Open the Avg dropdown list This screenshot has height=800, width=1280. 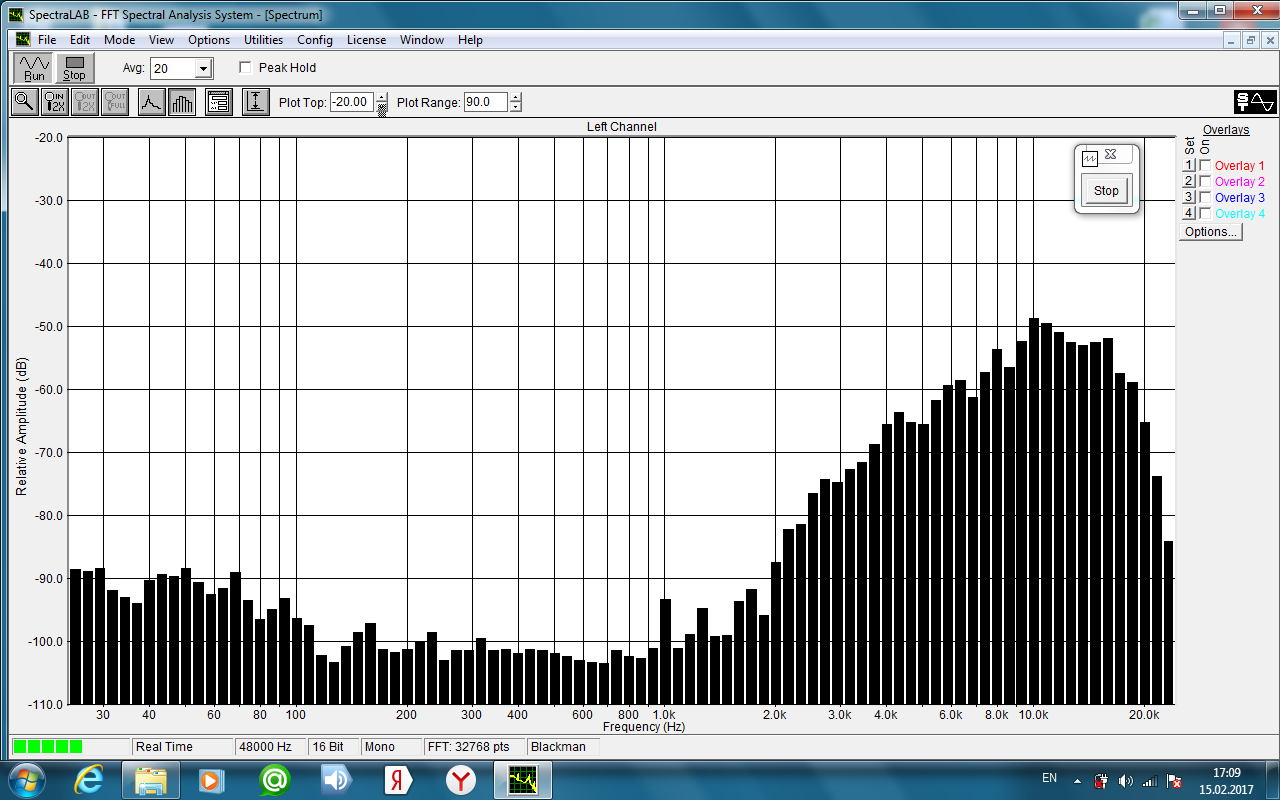click(x=204, y=69)
